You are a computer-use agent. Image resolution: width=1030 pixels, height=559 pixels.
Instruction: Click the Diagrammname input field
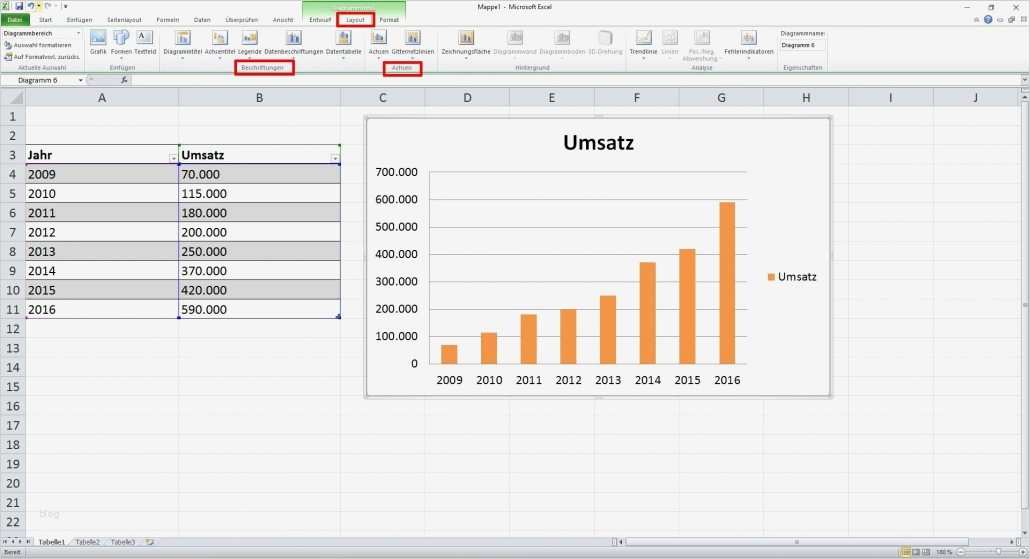[x=802, y=45]
